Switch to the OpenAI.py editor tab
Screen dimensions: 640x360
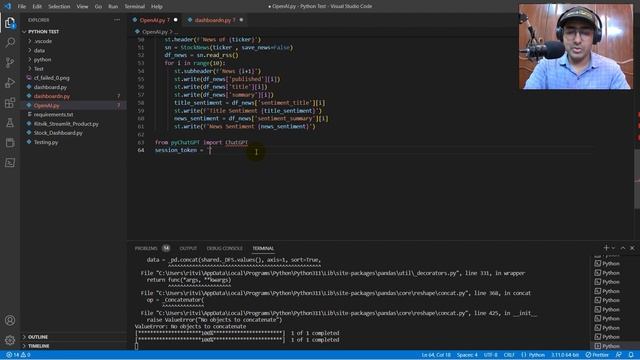[x=155, y=20]
